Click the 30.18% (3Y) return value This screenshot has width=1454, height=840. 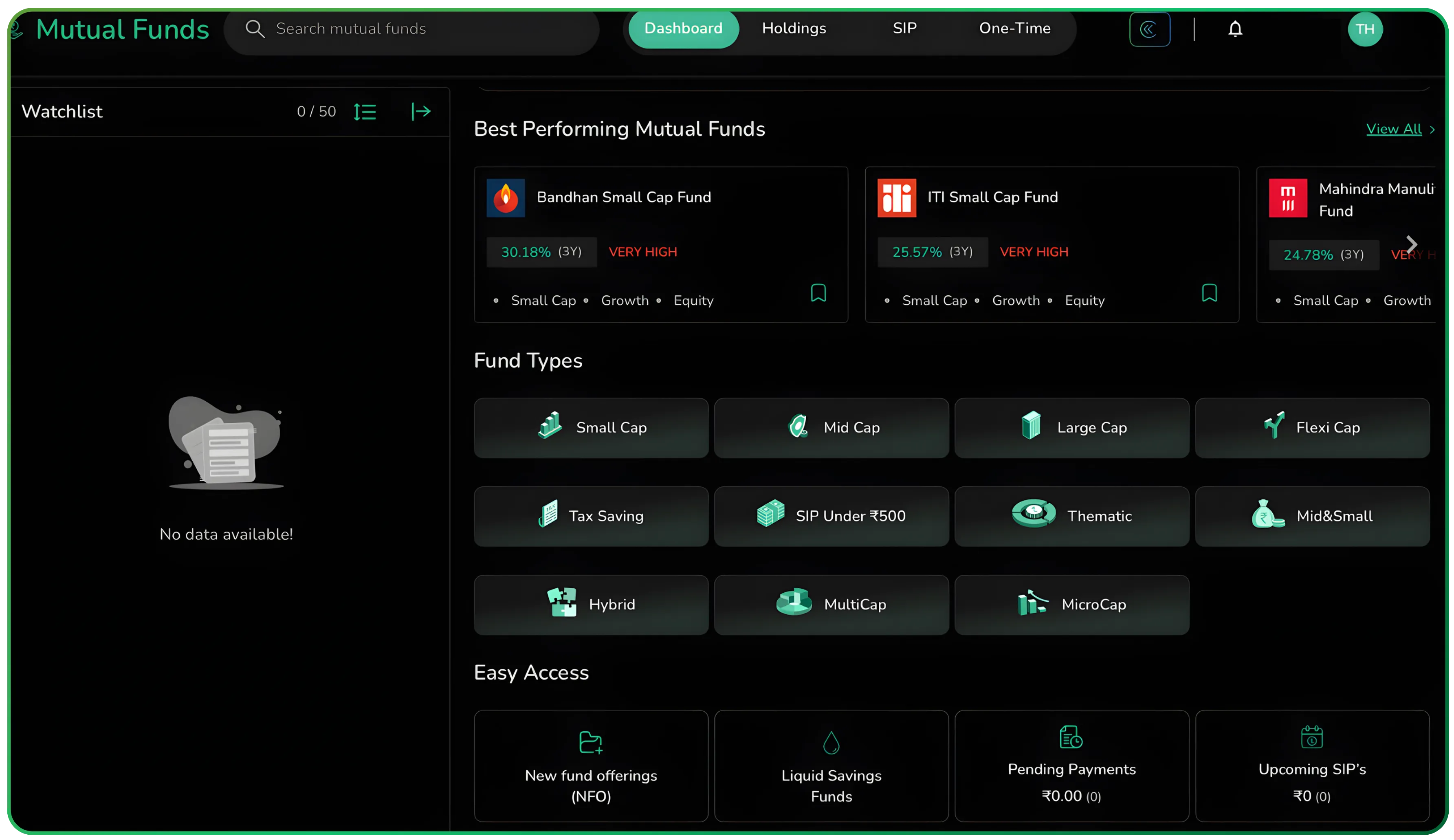click(541, 252)
